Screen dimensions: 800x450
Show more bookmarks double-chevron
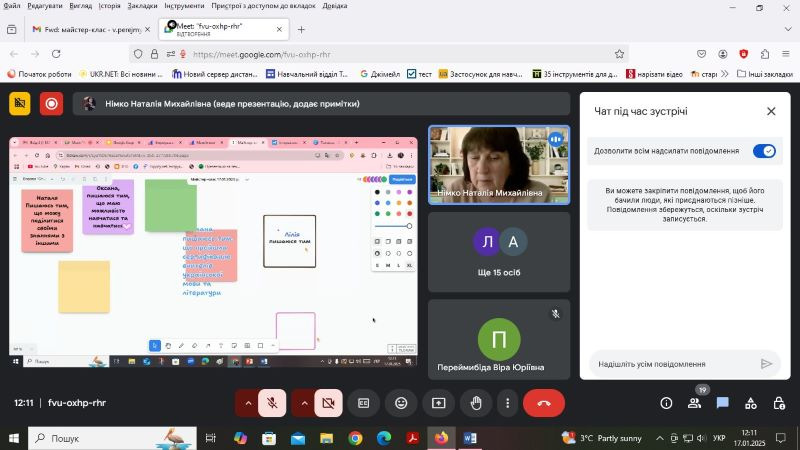coord(724,74)
